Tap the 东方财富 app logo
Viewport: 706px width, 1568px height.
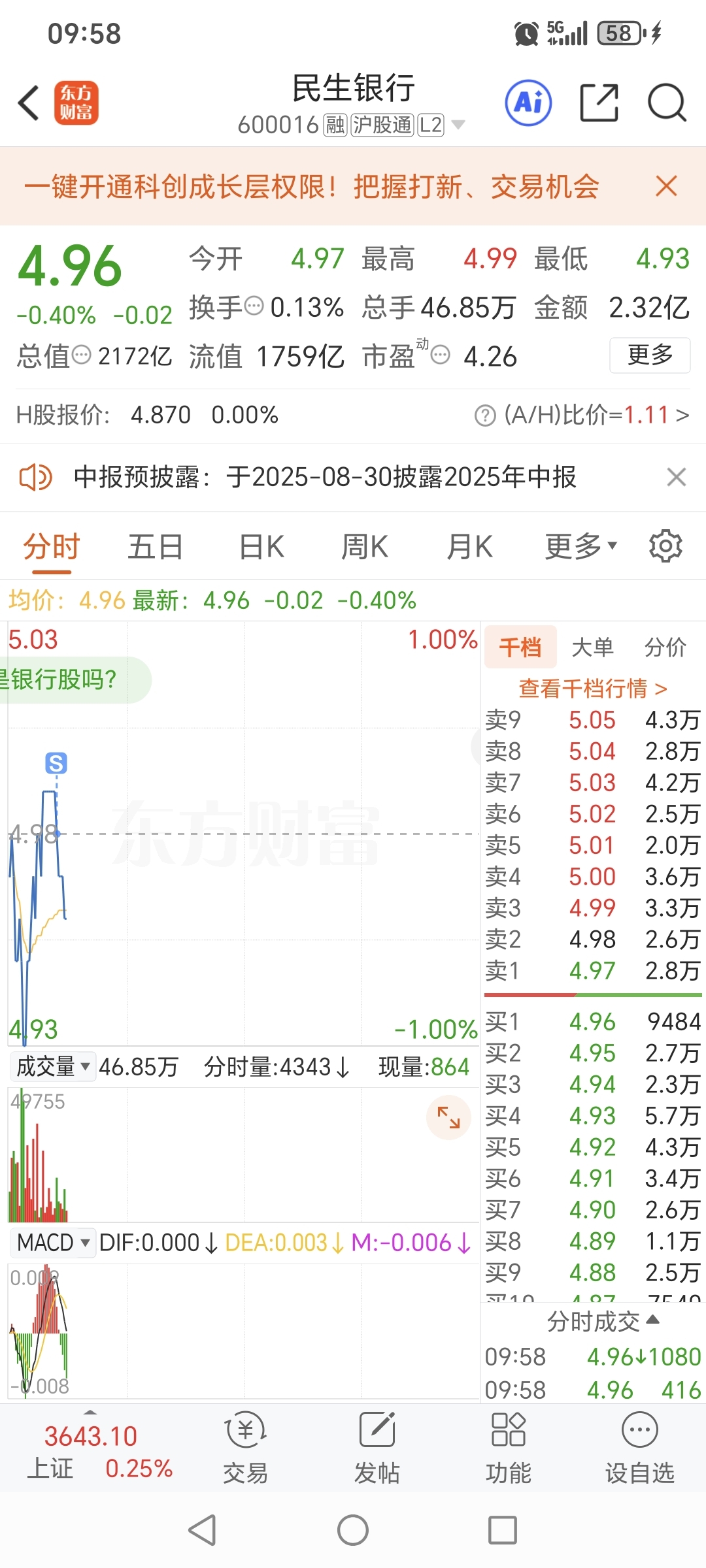point(76,103)
